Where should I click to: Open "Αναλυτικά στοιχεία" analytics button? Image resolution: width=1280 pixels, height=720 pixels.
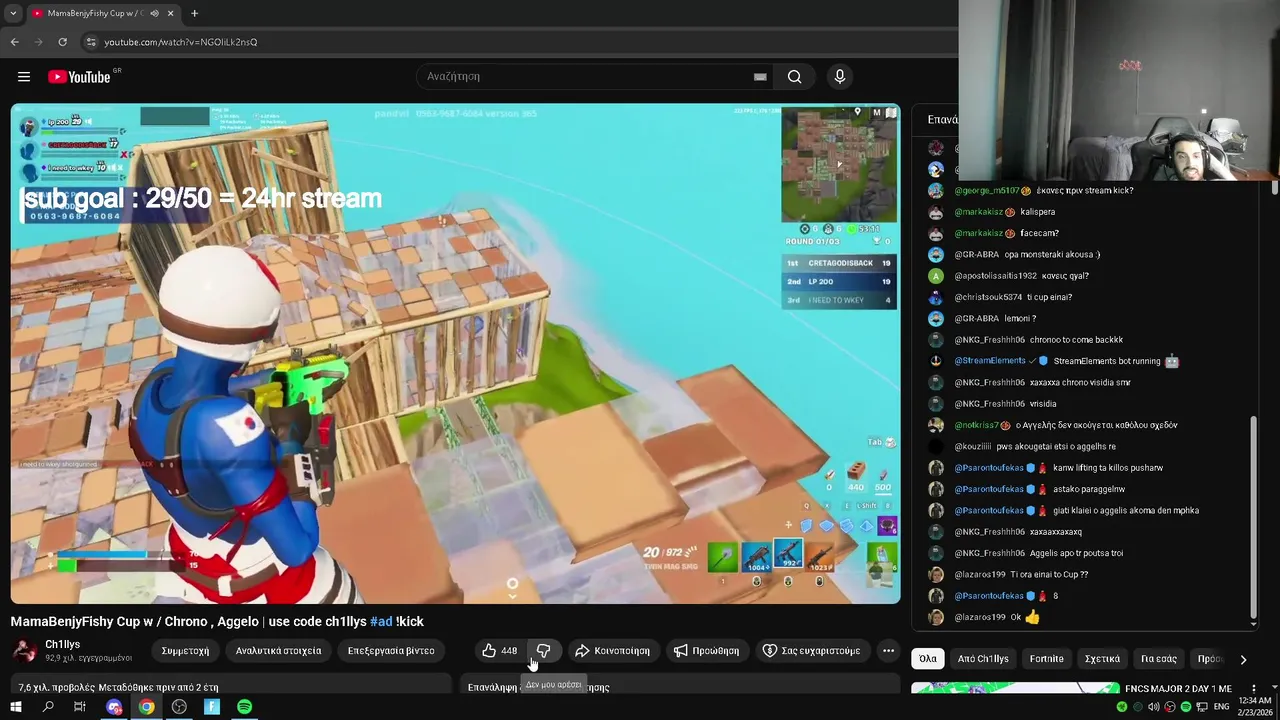coord(279,651)
